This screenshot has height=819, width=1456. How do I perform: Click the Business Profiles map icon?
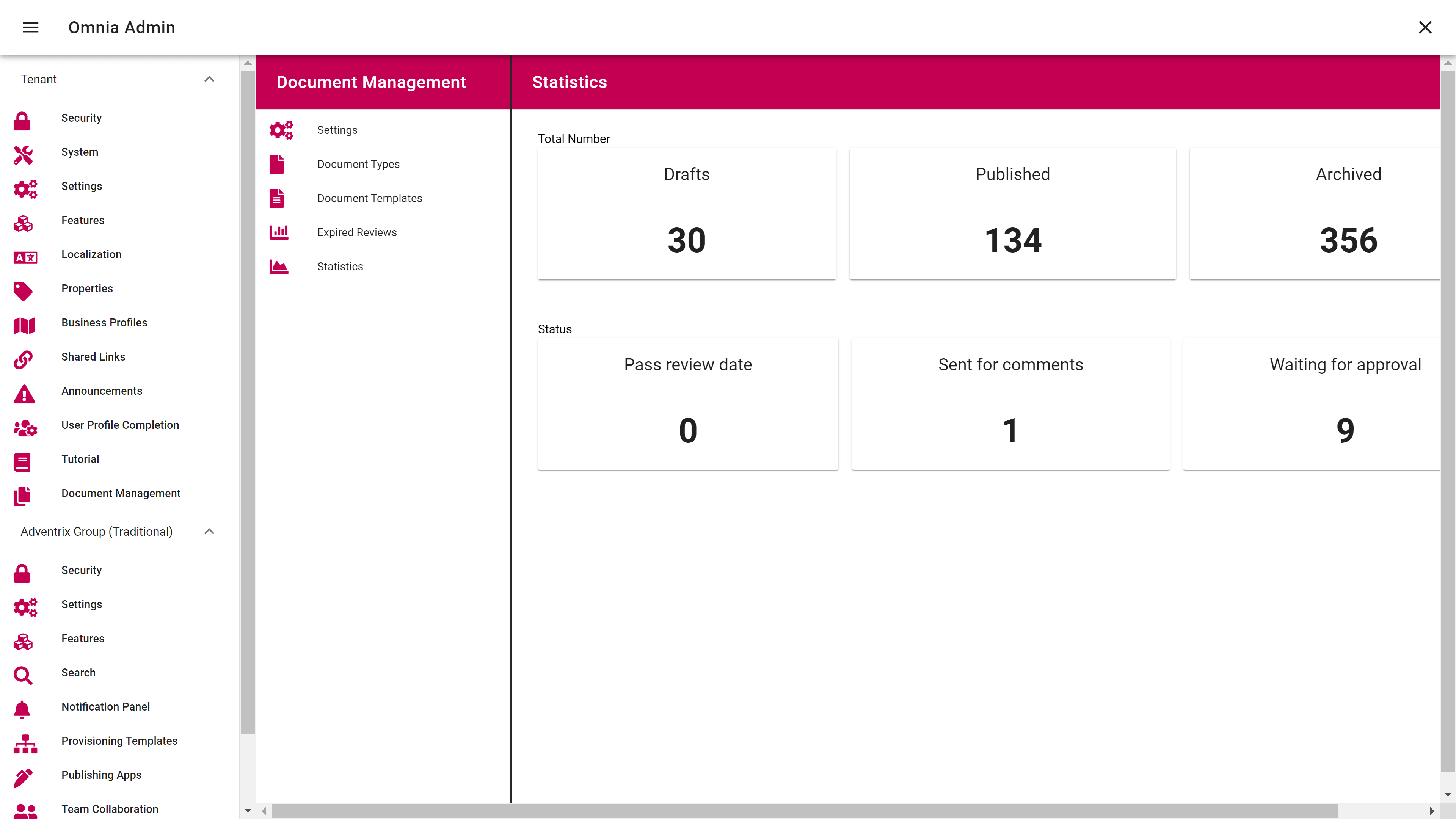[24, 326]
